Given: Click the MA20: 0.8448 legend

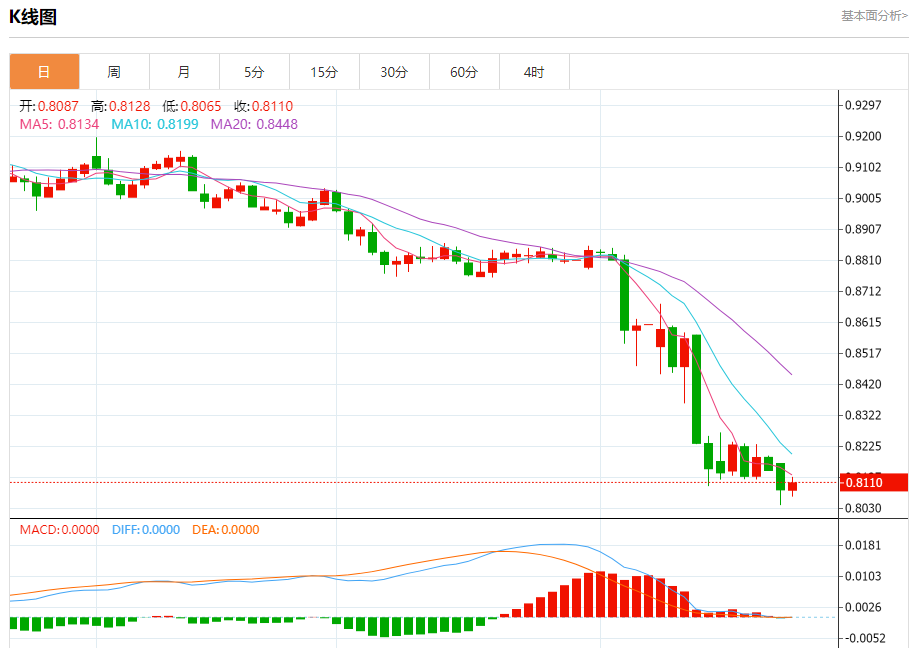Looking at the screenshot, I should (x=254, y=124).
